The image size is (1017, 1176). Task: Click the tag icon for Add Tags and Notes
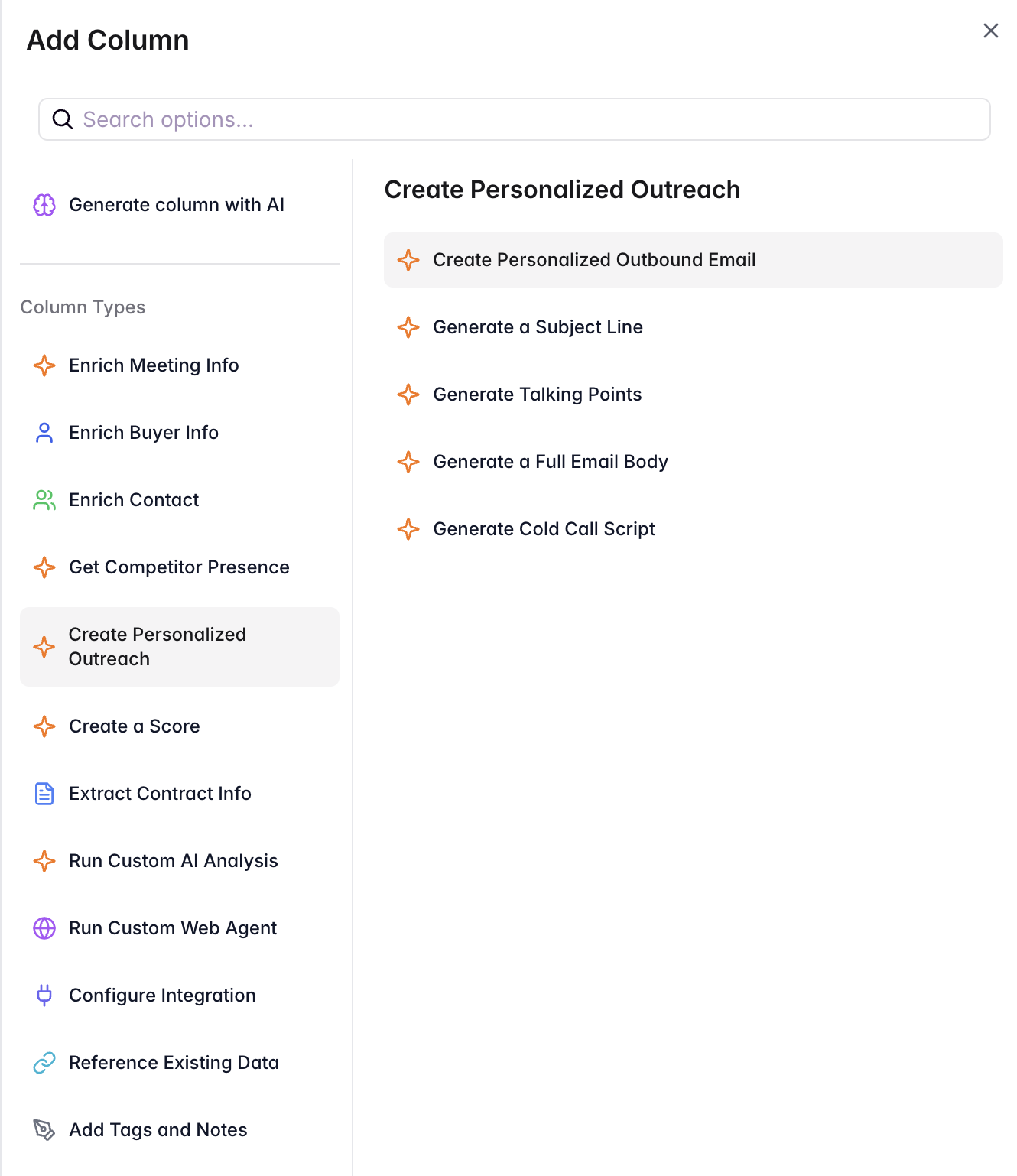coord(44,1130)
